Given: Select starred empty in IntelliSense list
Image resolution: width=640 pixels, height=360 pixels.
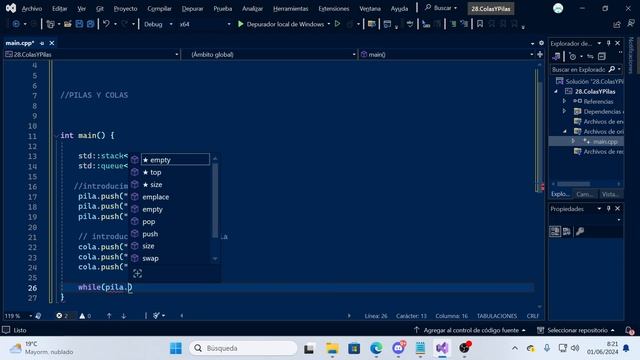Looking at the screenshot, I should [175, 160].
